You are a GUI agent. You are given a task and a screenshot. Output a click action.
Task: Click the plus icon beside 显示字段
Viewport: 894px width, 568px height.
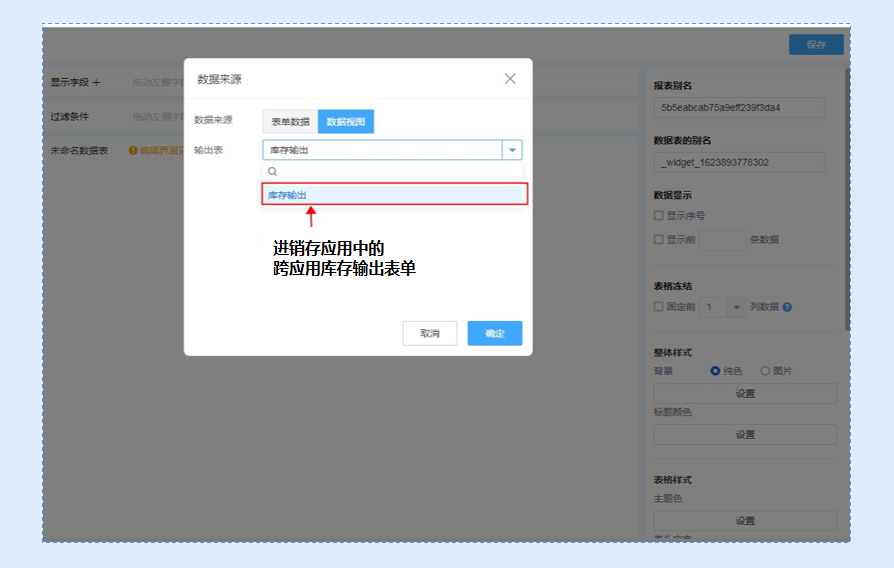[97, 82]
